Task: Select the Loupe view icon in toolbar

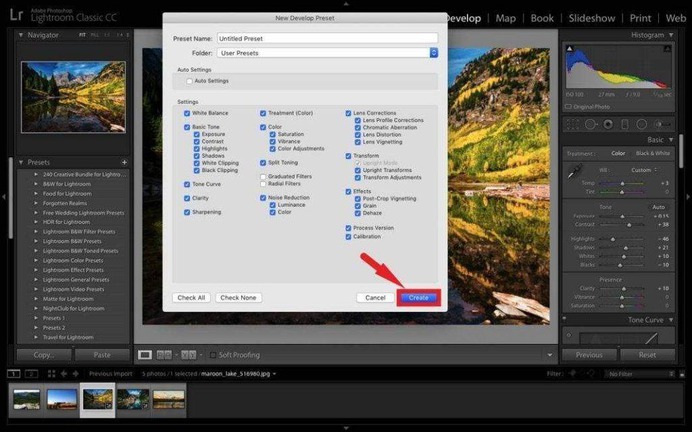Action: tap(145, 355)
